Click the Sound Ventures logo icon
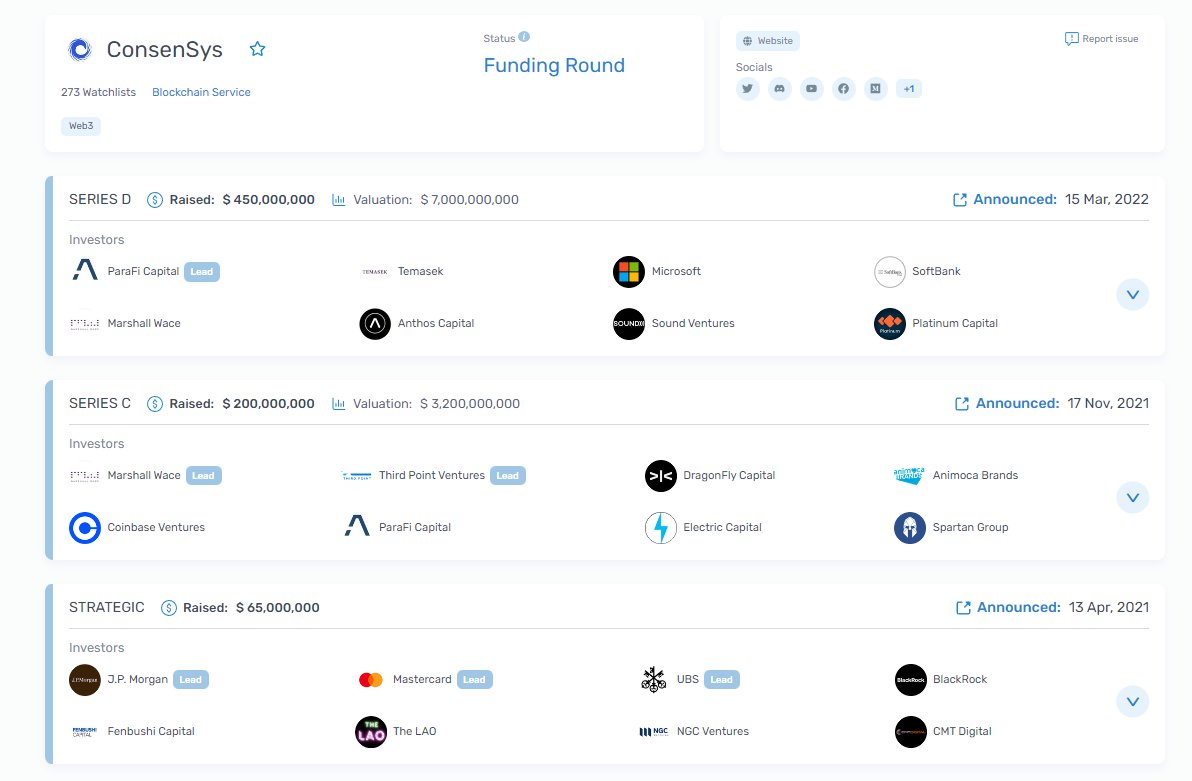The image size is (1192, 781). pos(629,324)
